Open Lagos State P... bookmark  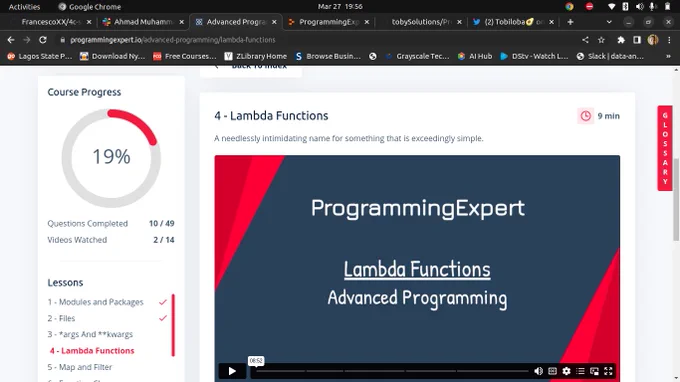[x=39, y=56]
